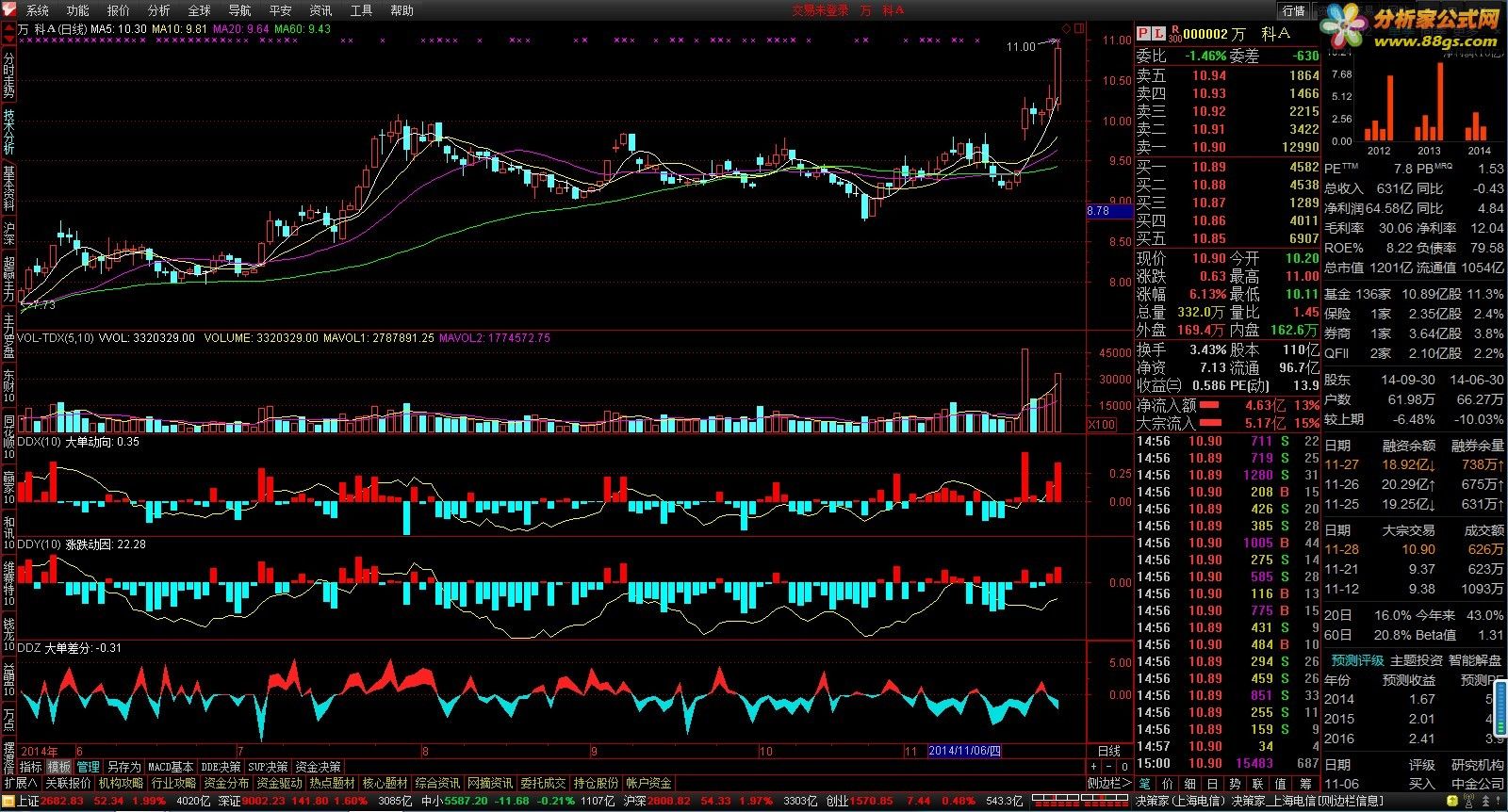This screenshot has height=812, width=1508.
Task: Open the 帮助 menu
Action: click(402, 10)
